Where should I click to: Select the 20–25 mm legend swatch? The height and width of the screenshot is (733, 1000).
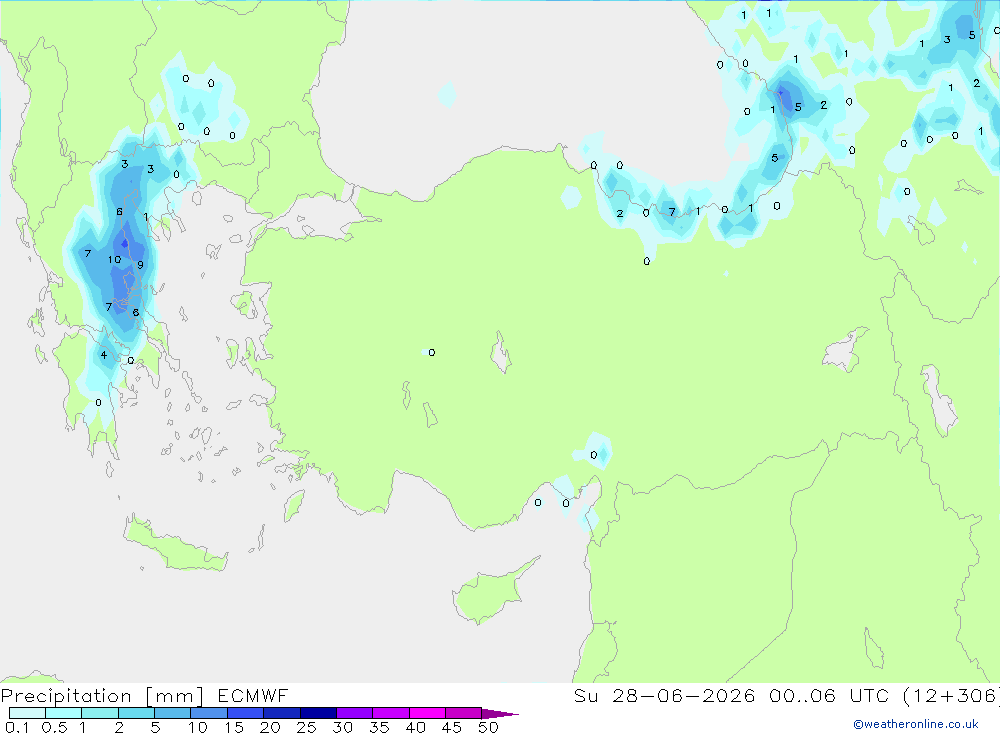282,713
